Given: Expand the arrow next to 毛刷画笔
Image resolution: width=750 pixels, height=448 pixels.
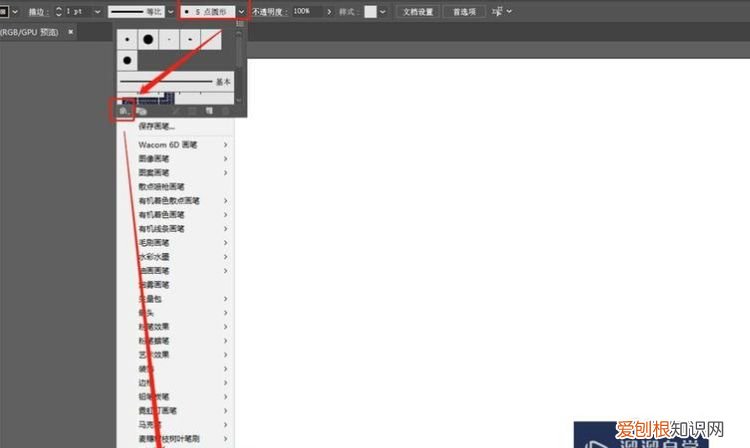Looking at the screenshot, I should point(225,242).
